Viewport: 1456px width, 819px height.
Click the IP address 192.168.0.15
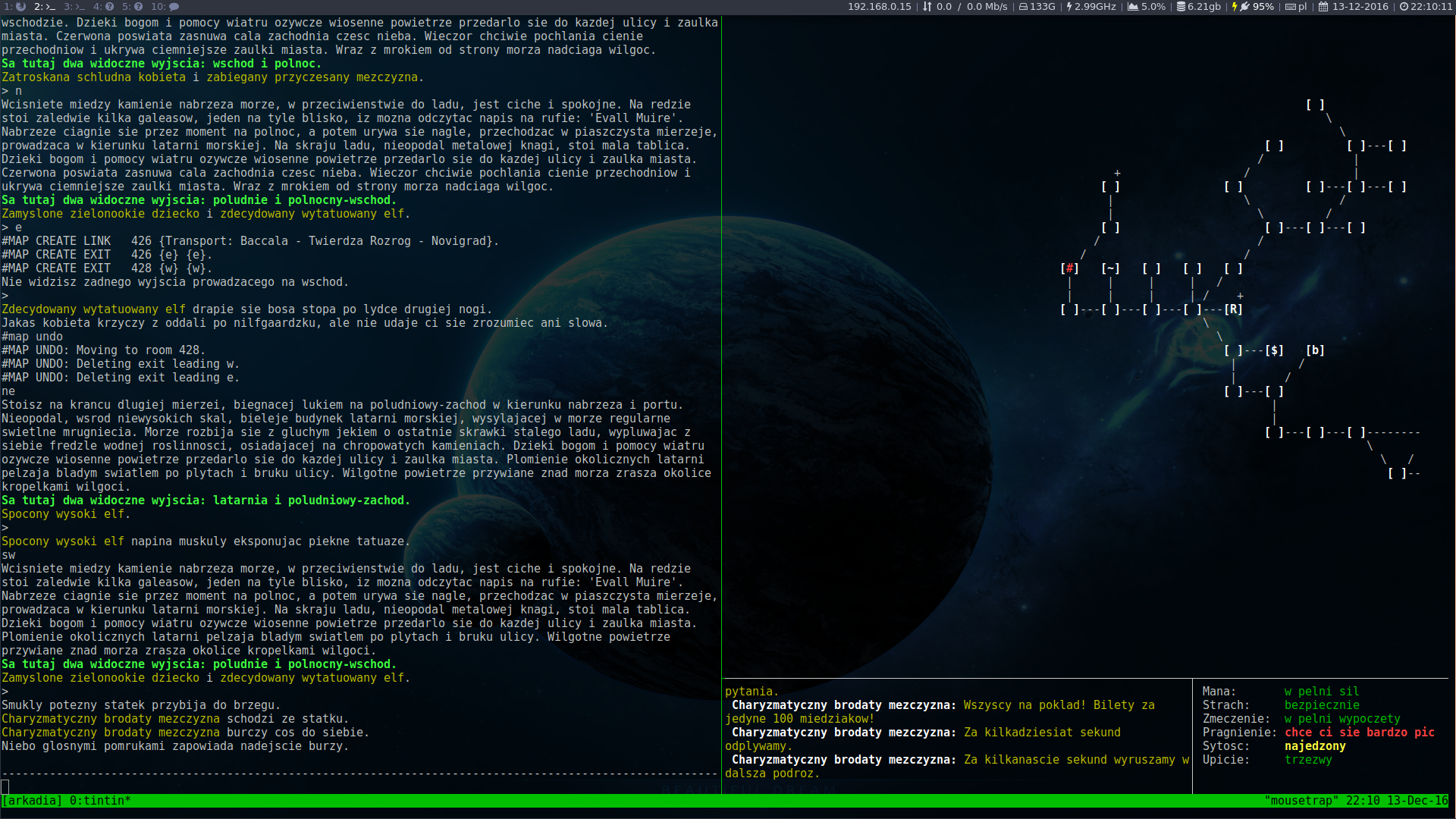click(x=880, y=7)
